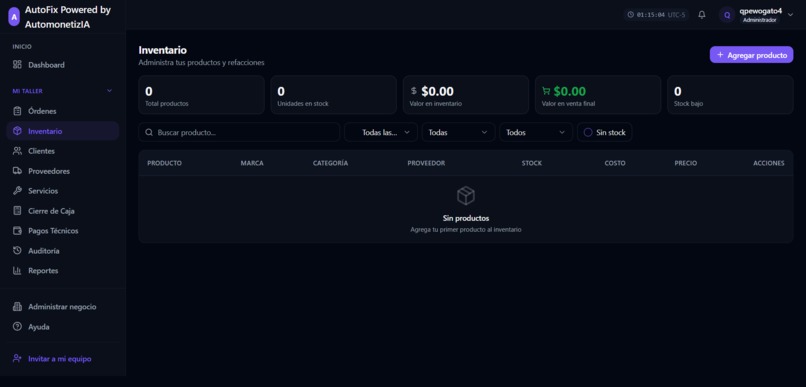Collapse the MI TALLER section chevron
The width and height of the screenshot is (806, 387).
pyautogui.click(x=109, y=91)
